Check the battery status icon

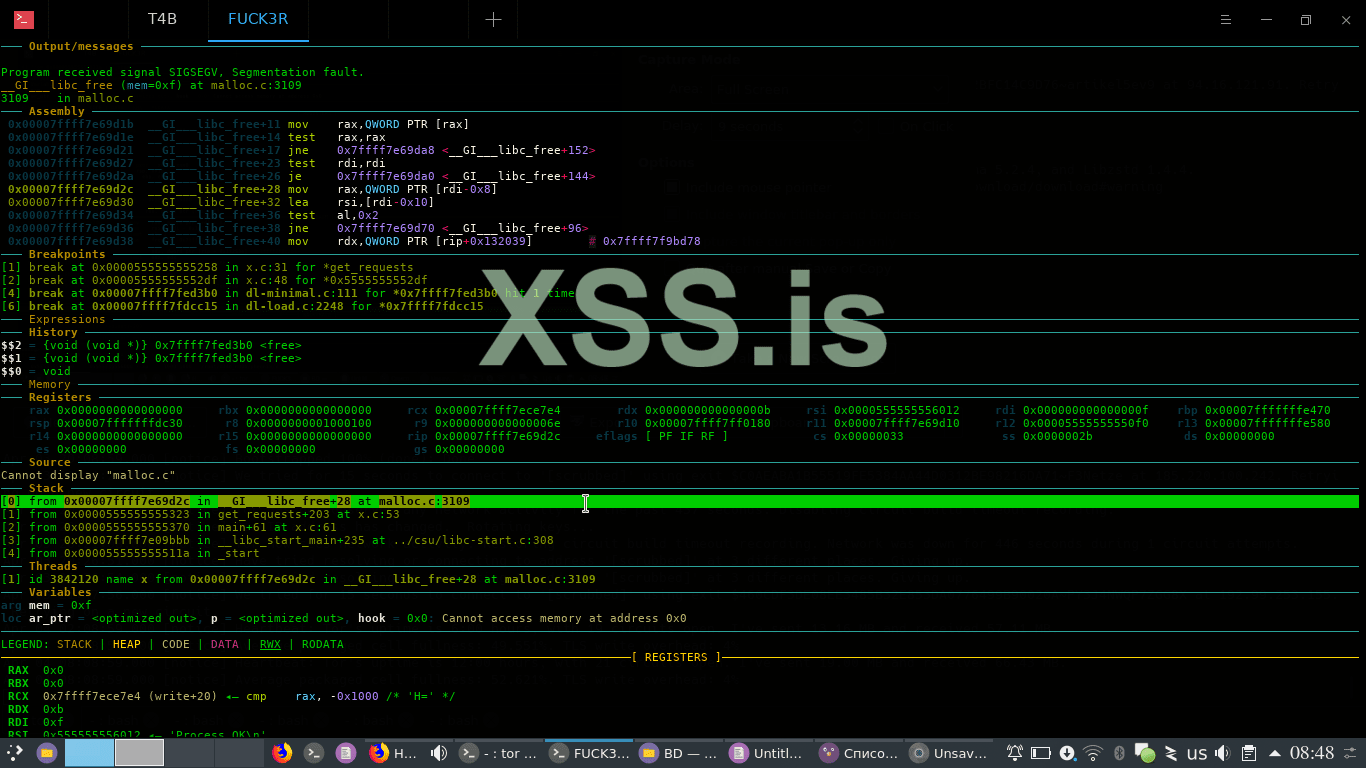[x=1041, y=753]
